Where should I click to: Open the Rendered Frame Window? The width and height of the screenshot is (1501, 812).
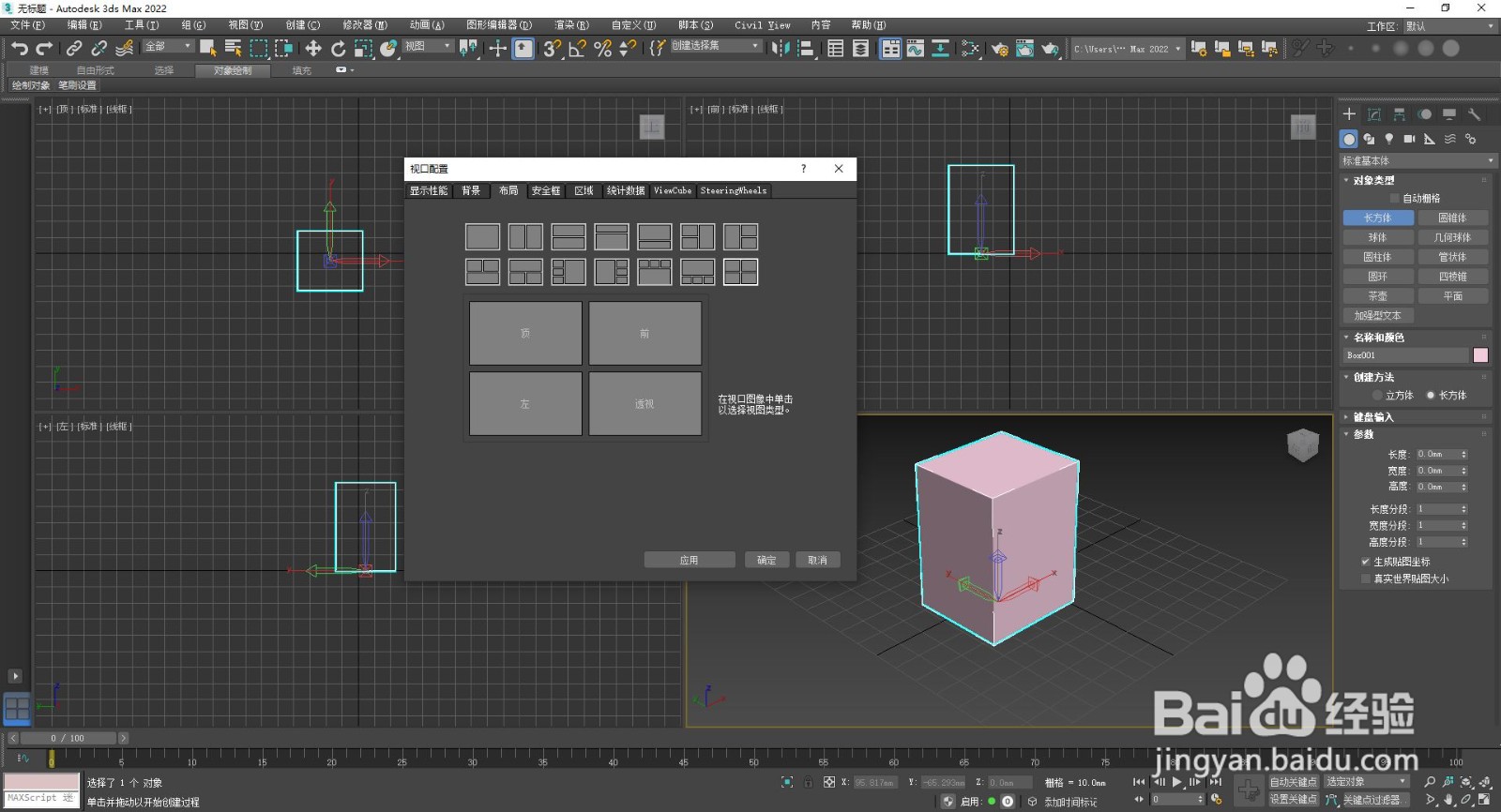(x=1024, y=48)
